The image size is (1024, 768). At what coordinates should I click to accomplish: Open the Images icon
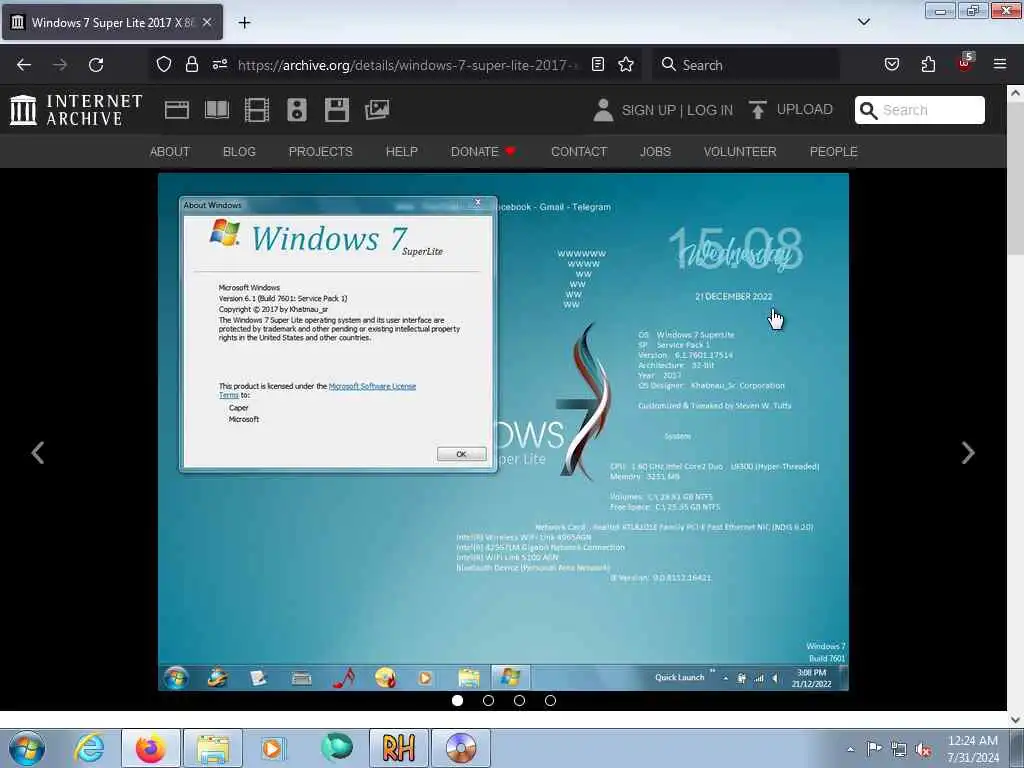pos(377,110)
